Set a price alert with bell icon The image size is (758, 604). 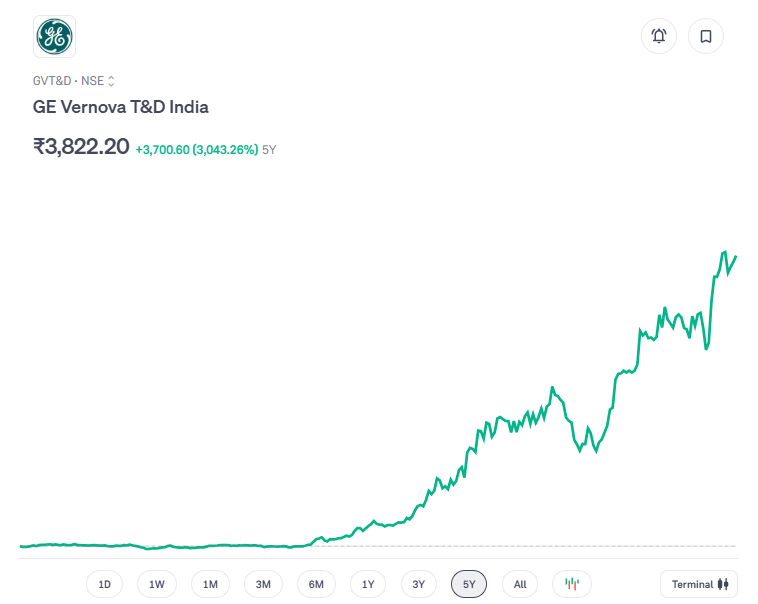click(x=659, y=37)
